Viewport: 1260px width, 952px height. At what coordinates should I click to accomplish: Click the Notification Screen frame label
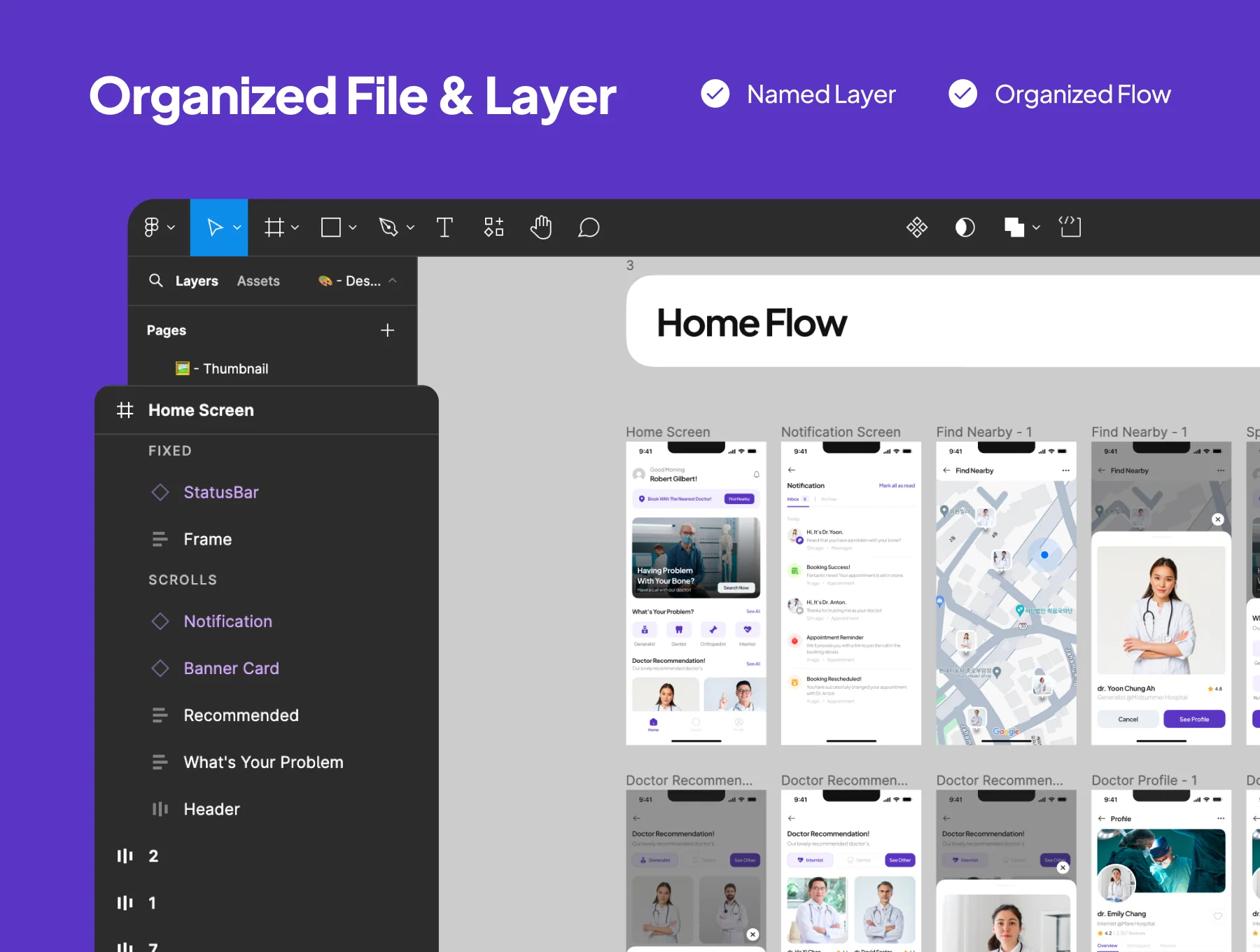(841, 432)
